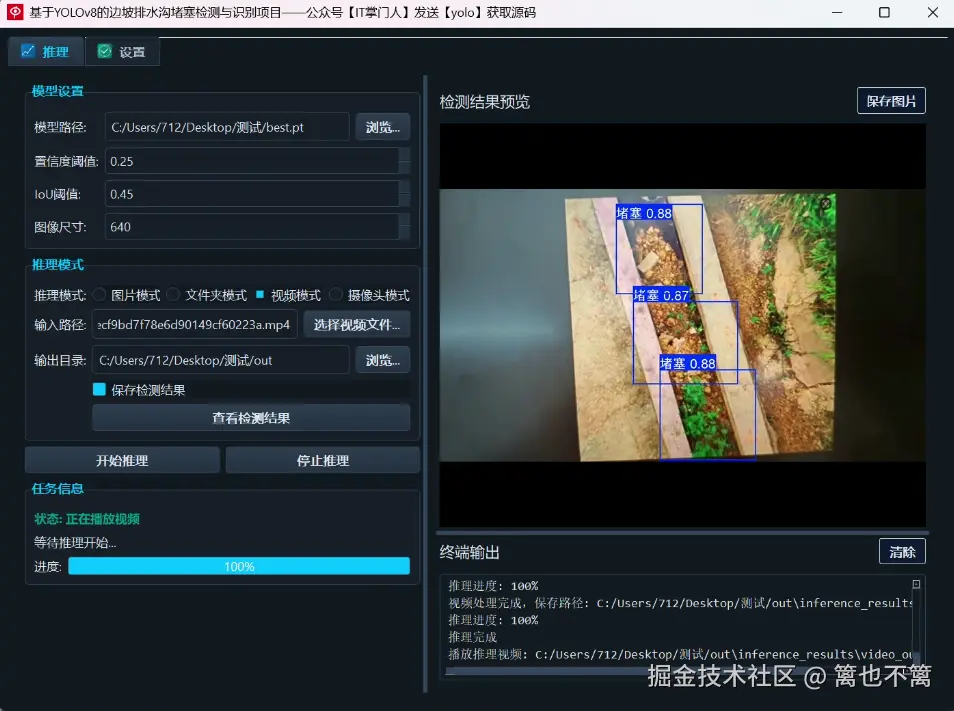Click the small icon at terminal top-right corner
The width and height of the screenshot is (954, 711).
pos(916,584)
